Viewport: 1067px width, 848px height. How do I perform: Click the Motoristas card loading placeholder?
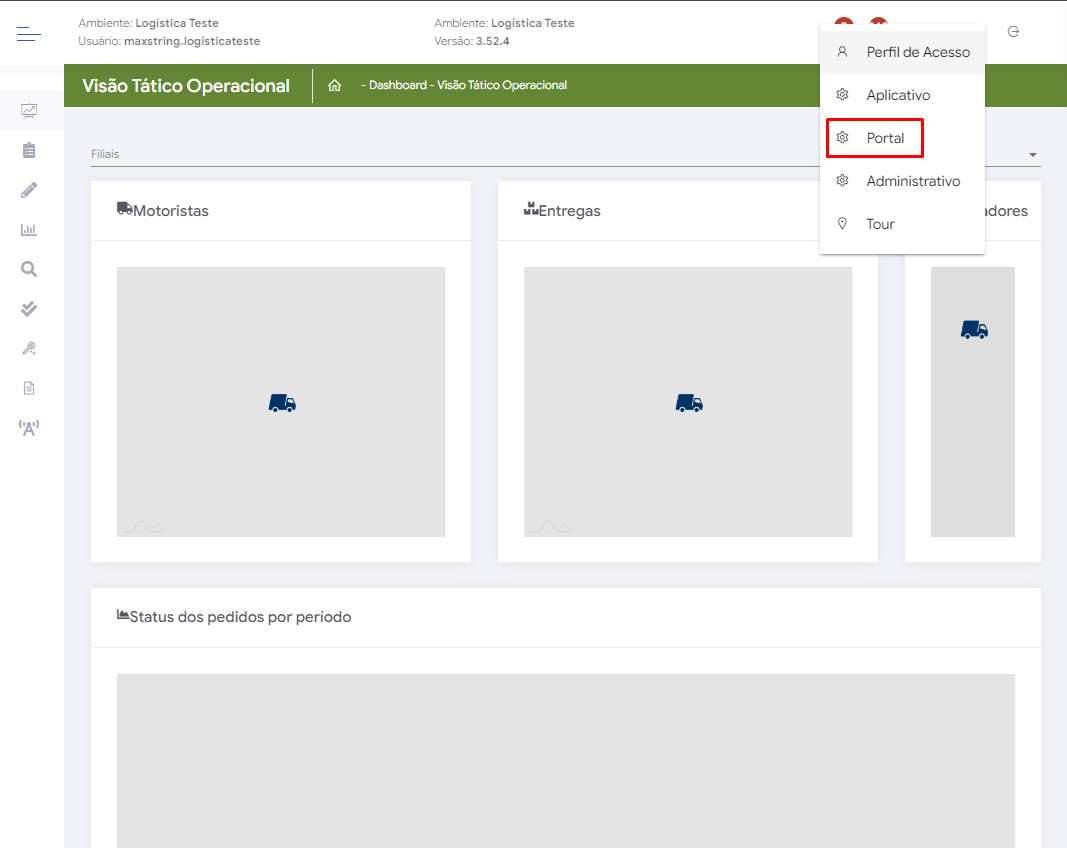point(281,402)
